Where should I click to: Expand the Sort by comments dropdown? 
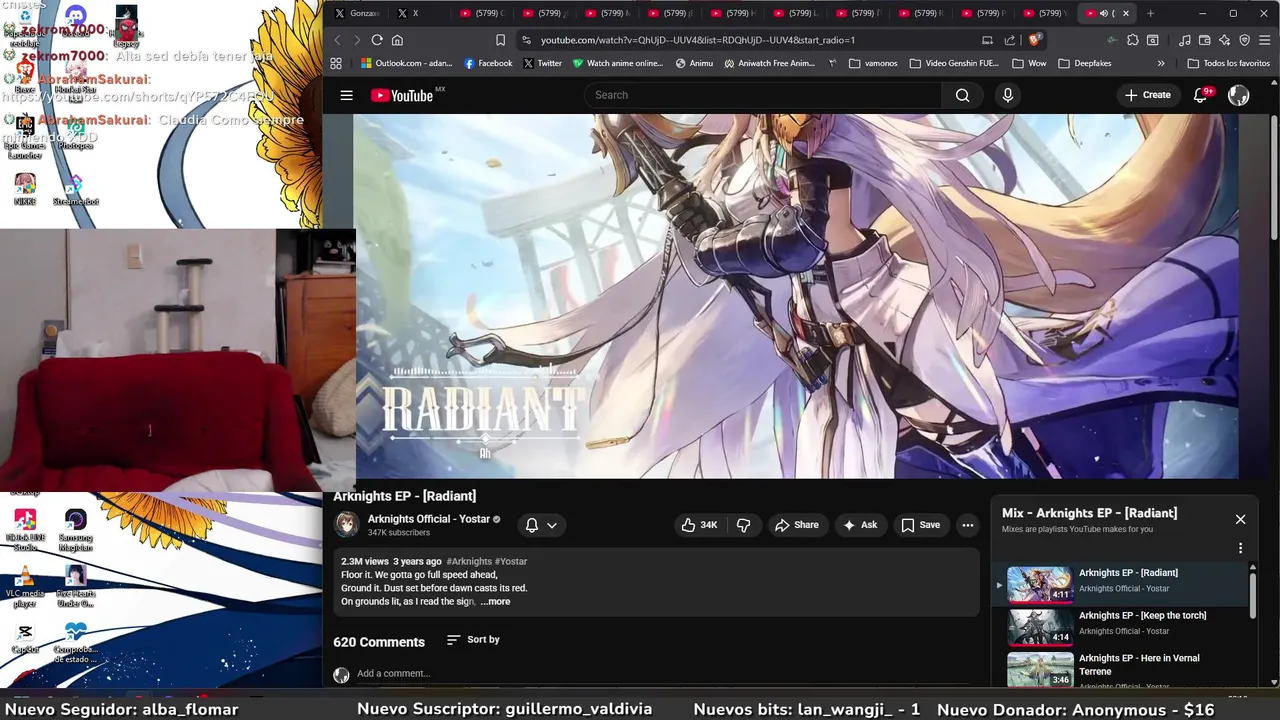coord(473,640)
